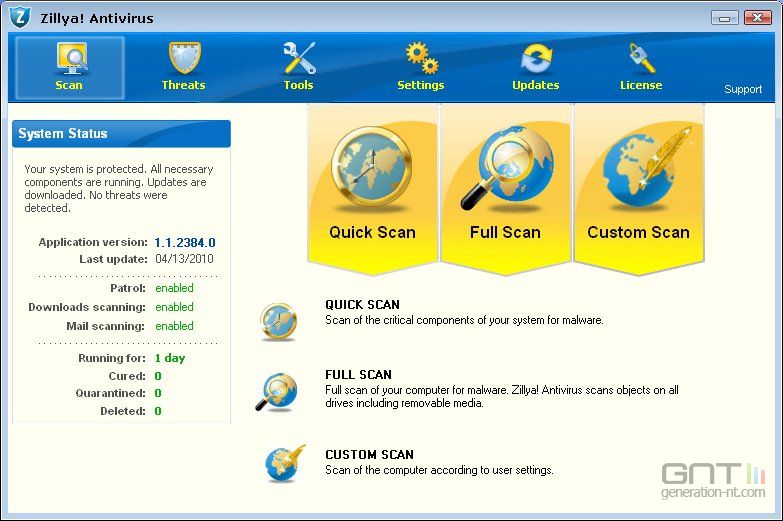This screenshot has height=521, width=783.
Task: Click the Deleted count value
Action: click(158, 411)
